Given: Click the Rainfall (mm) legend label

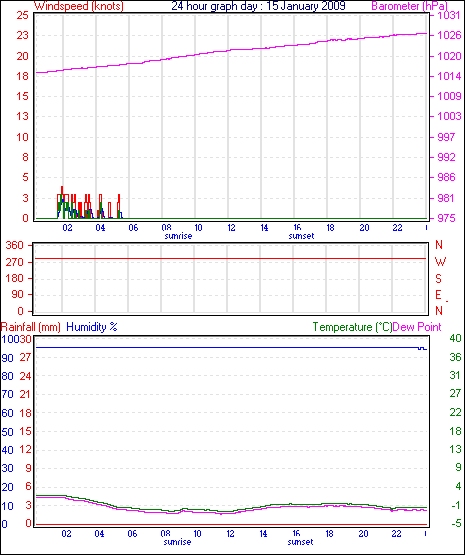Looking at the screenshot, I should 31,327.
